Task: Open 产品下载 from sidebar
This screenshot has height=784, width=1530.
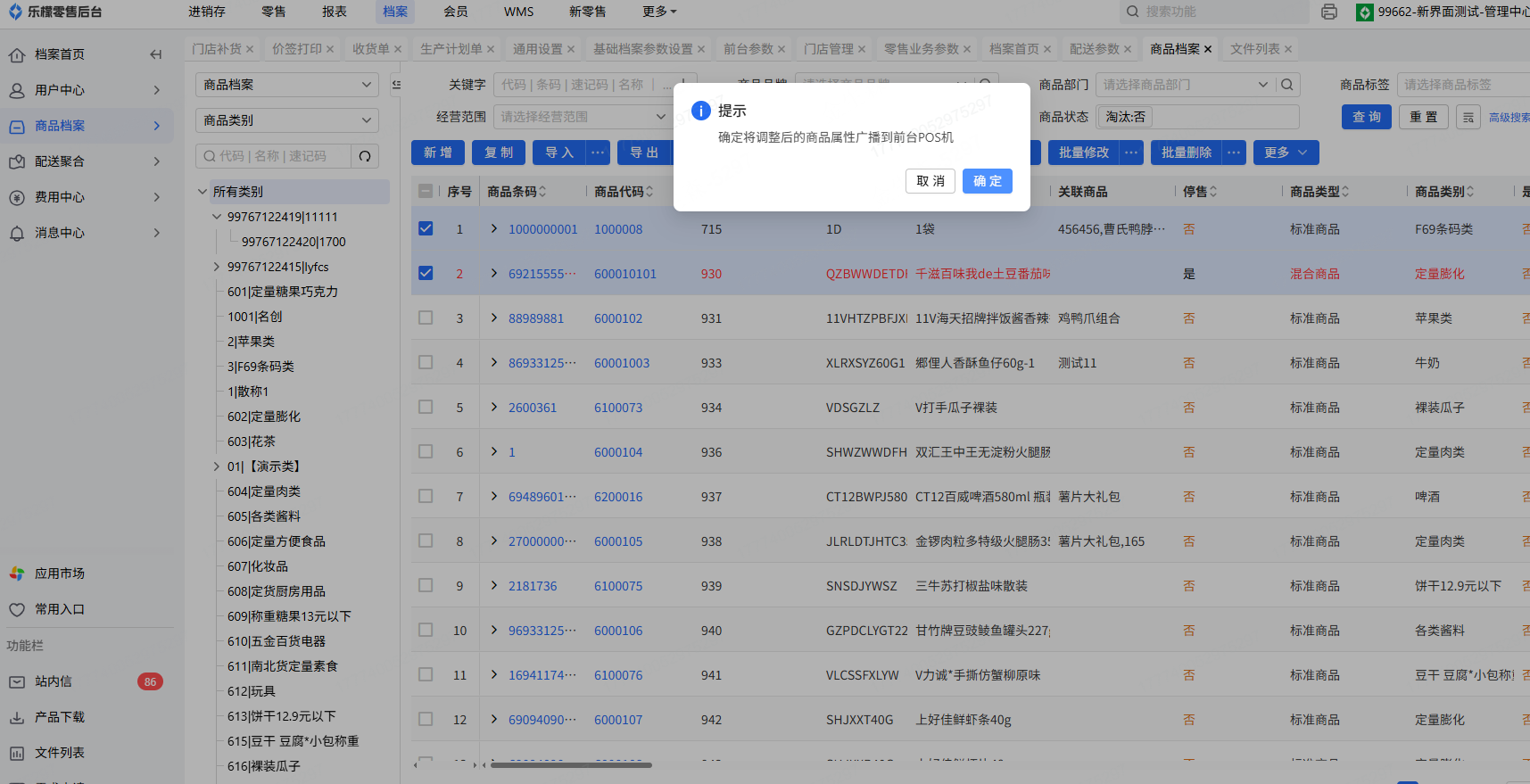Action: [x=60, y=717]
